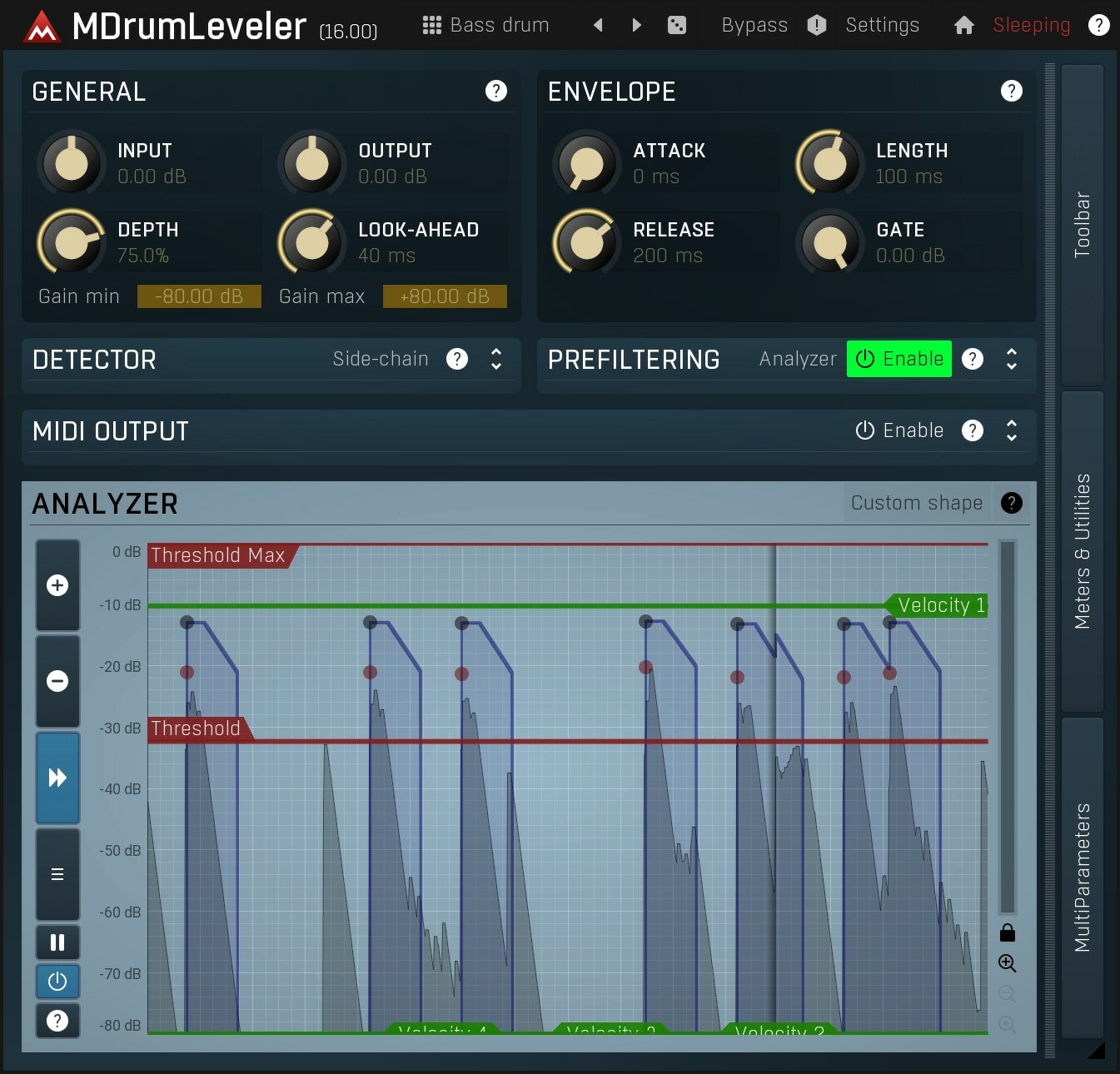Screen dimensions: 1120x1074
Task: Click the lock icon beside the Analyzer scrollbar
Action: pos(1007,932)
